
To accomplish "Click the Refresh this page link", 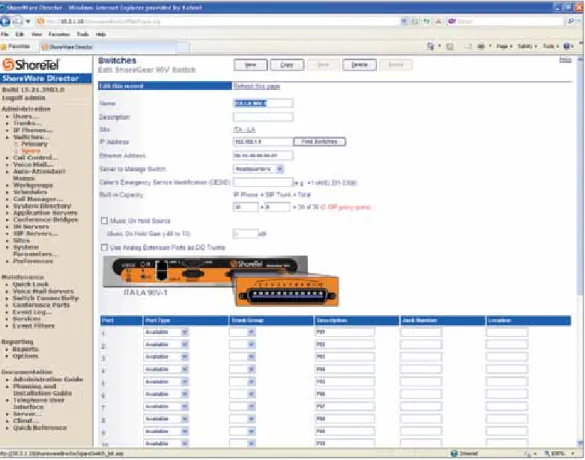I will (257, 86).
